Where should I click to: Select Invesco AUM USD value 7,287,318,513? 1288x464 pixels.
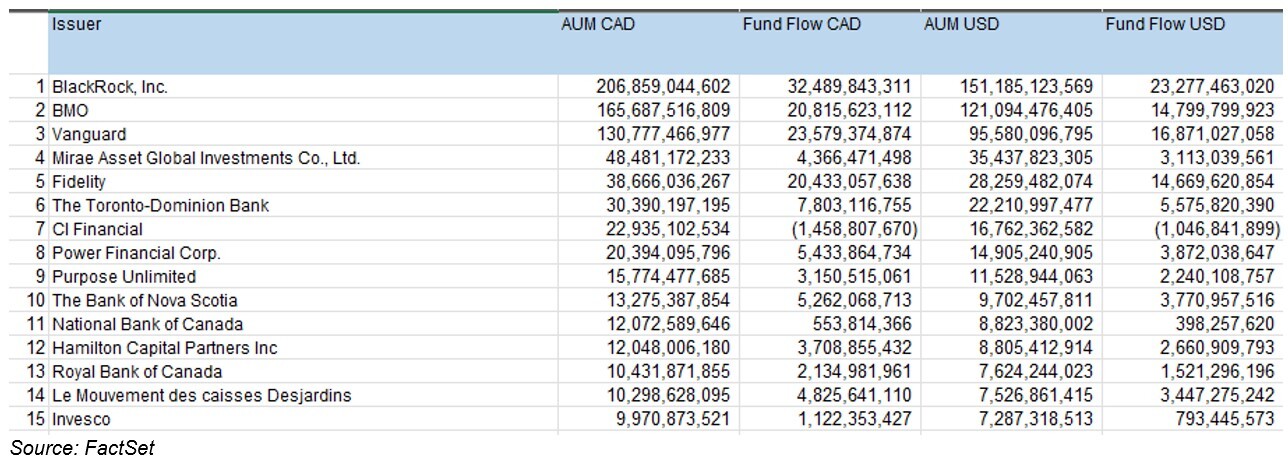[1036, 419]
